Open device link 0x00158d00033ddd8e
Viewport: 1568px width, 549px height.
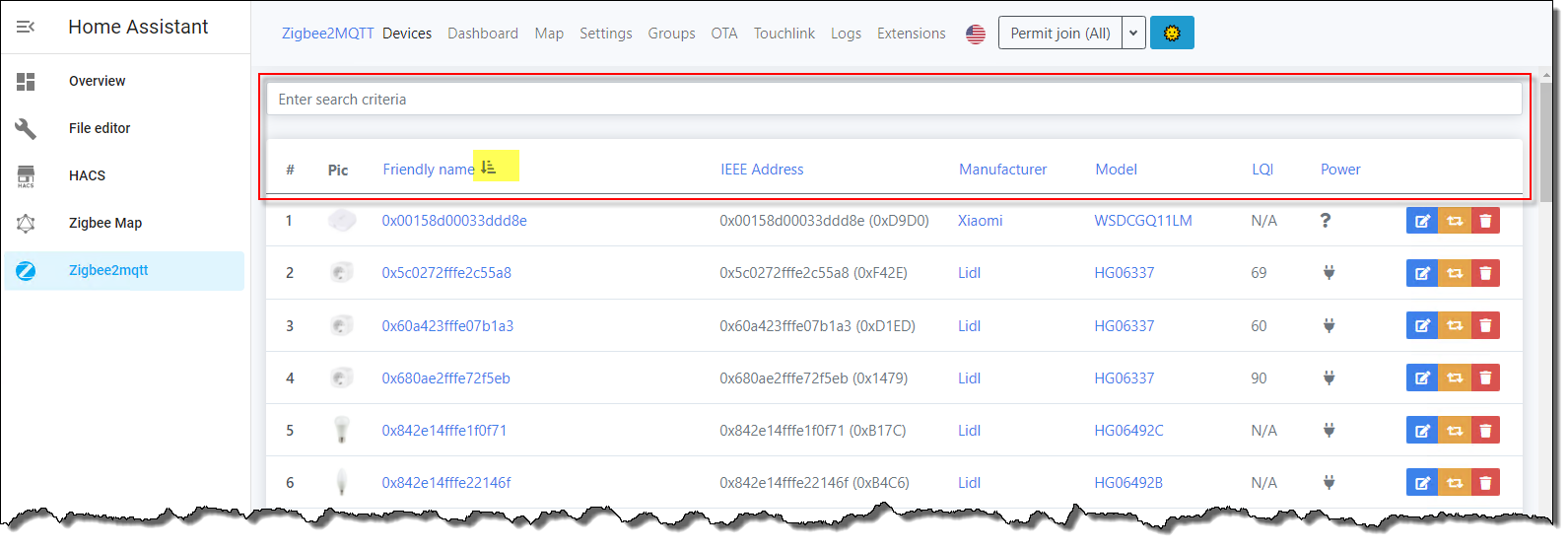454,221
